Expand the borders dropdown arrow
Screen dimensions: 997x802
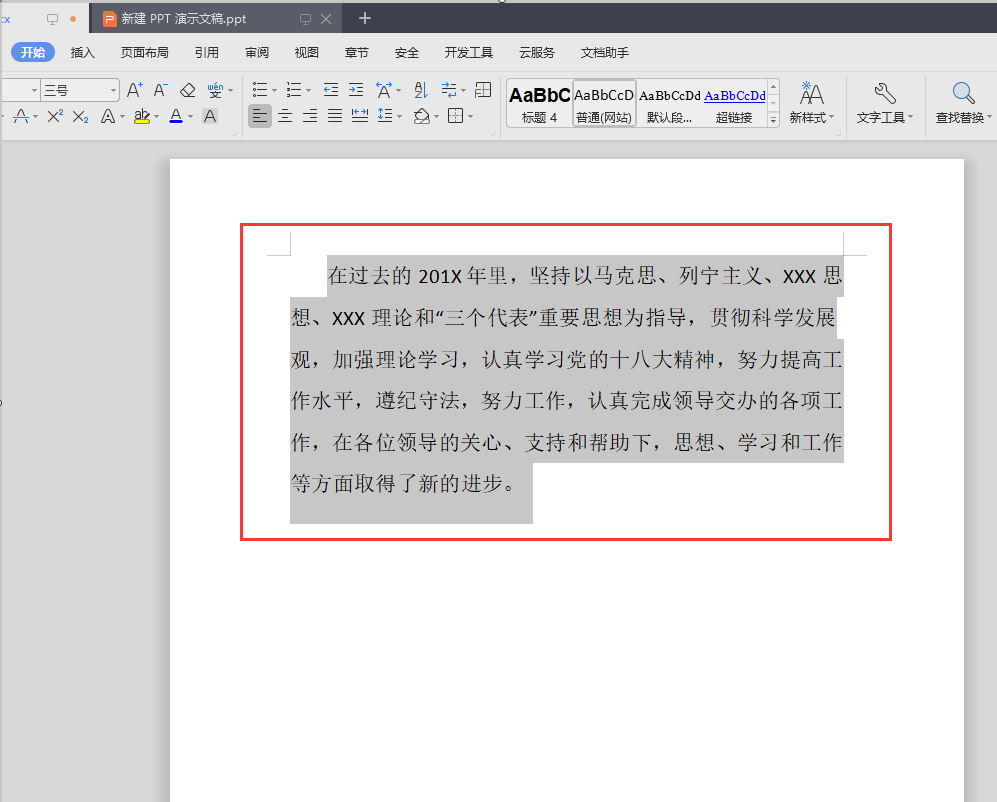471,117
